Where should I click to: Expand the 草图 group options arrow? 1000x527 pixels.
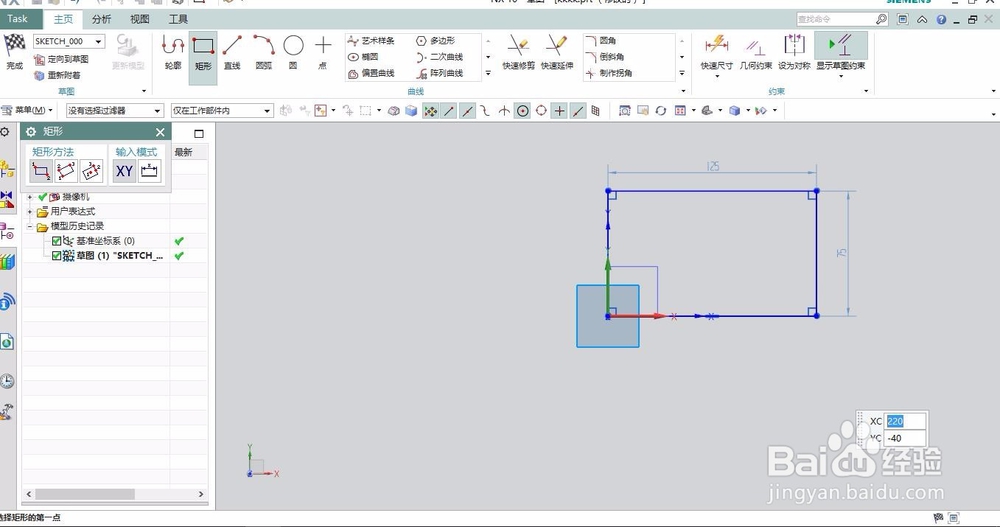(x=144, y=91)
